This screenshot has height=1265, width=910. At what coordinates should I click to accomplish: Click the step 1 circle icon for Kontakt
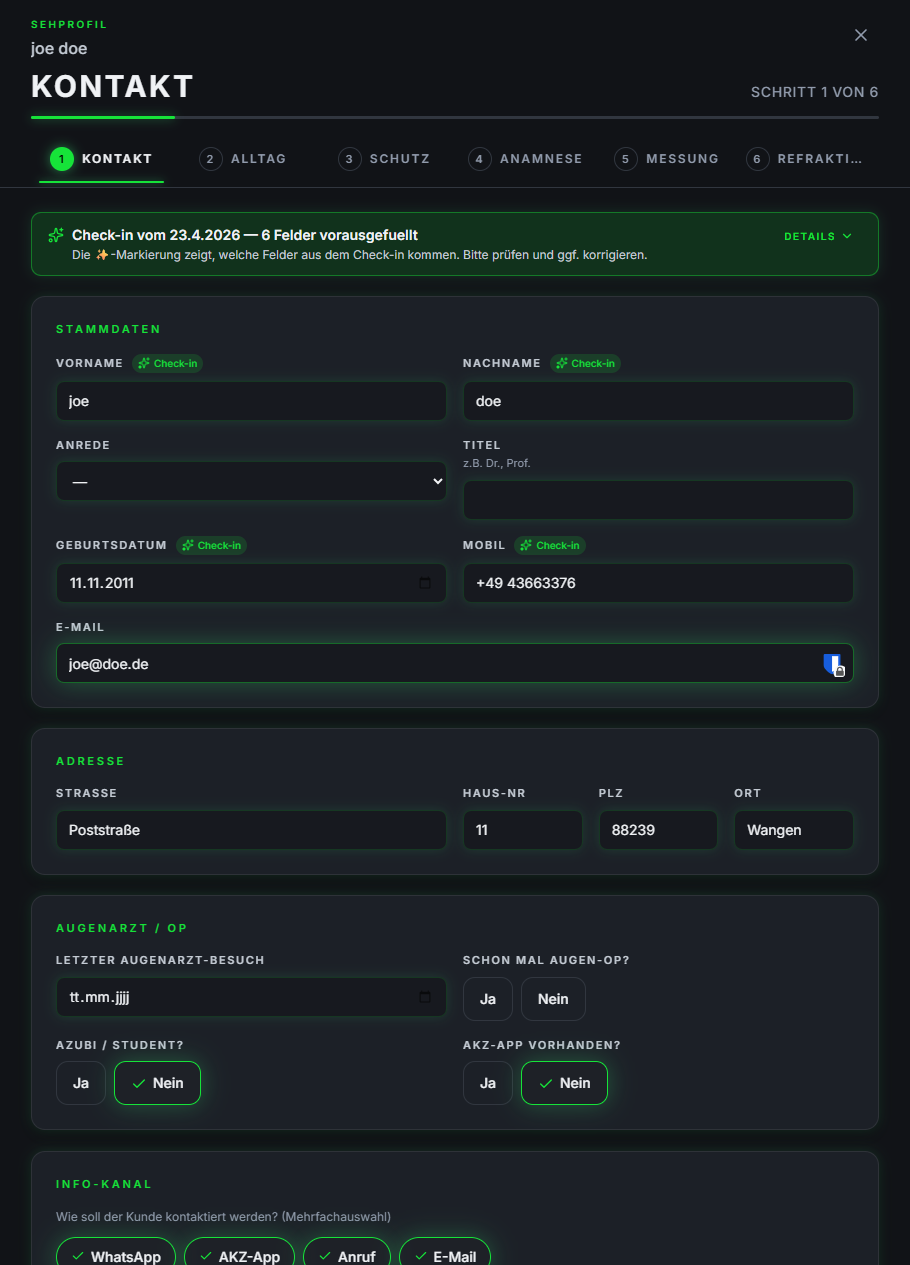pyautogui.click(x=62, y=159)
